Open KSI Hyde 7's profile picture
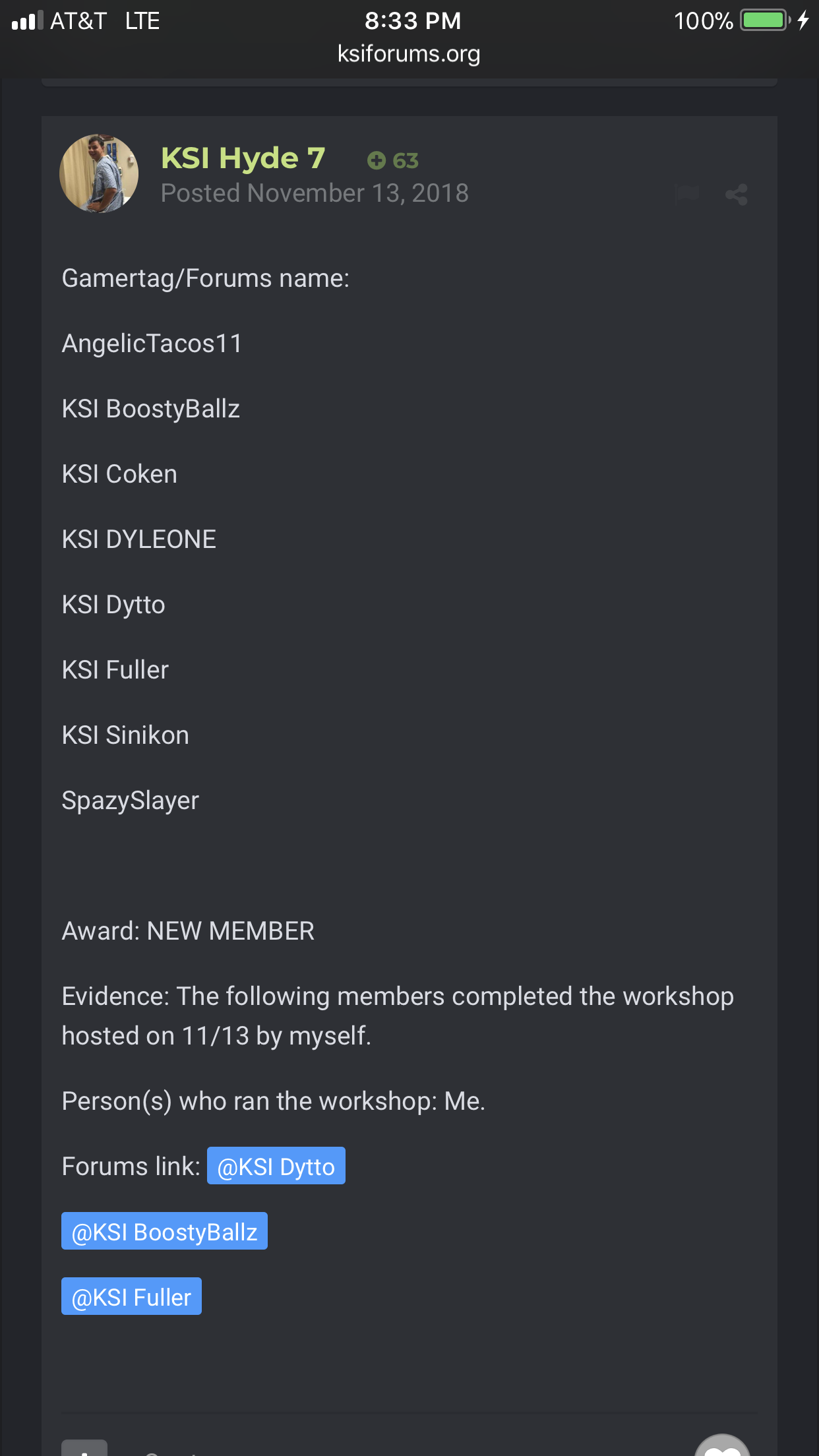The height and width of the screenshot is (1456, 819). (99, 174)
